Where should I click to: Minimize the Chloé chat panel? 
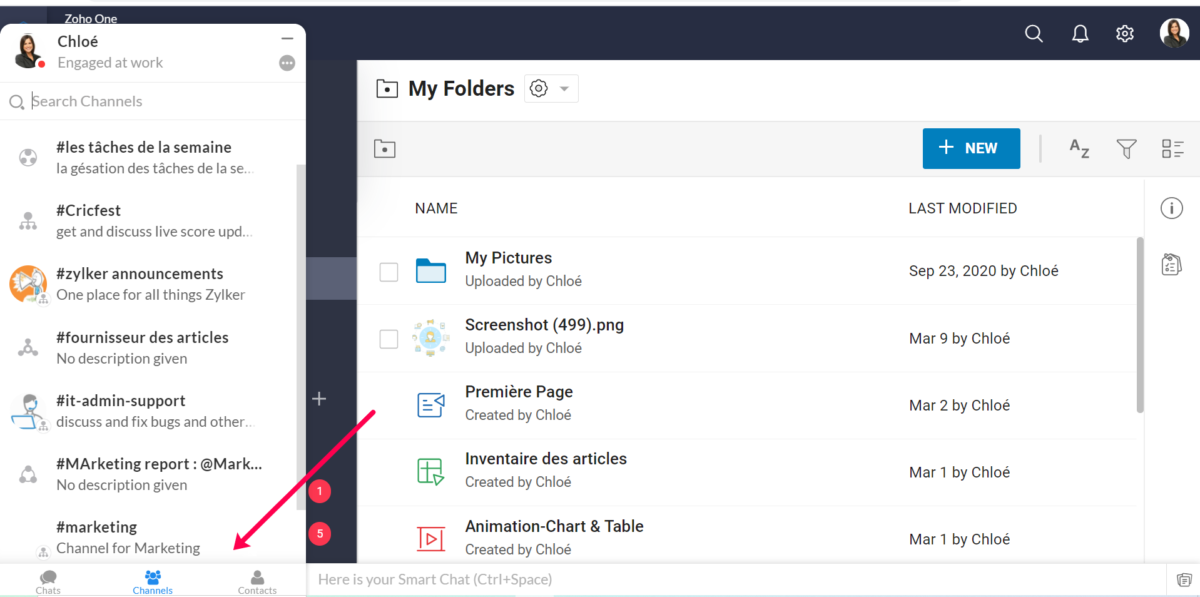287,38
